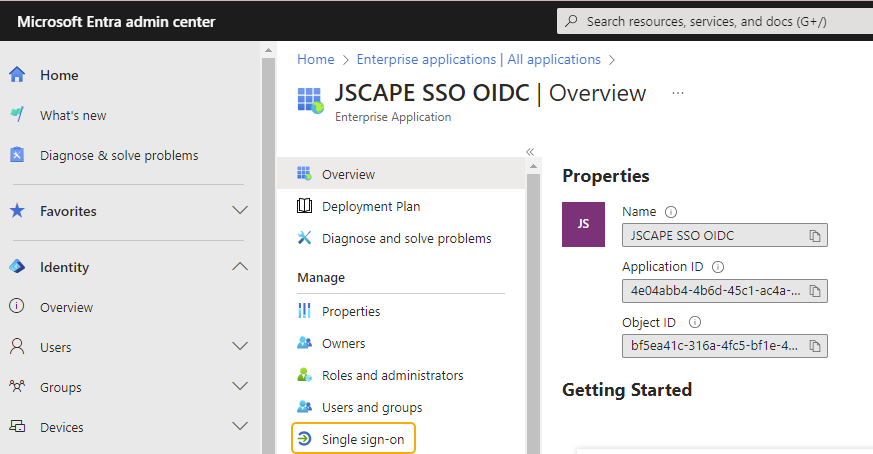Image resolution: width=873 pixels, height=454 pixels.
Task: Click the Favorites star icon
Action: coord(17,211)
